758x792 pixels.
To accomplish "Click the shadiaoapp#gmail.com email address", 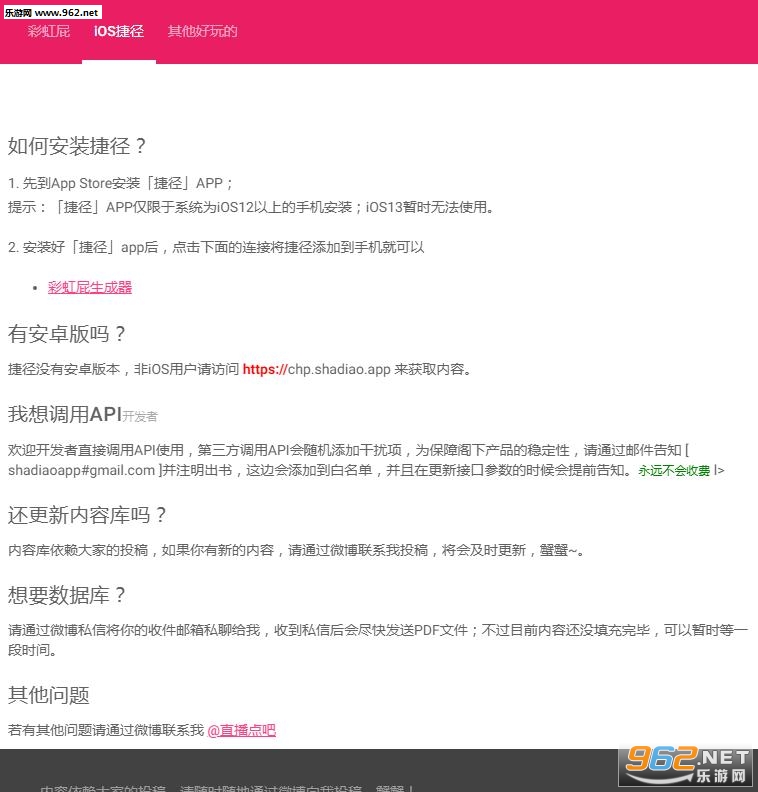I will [82, 470].
